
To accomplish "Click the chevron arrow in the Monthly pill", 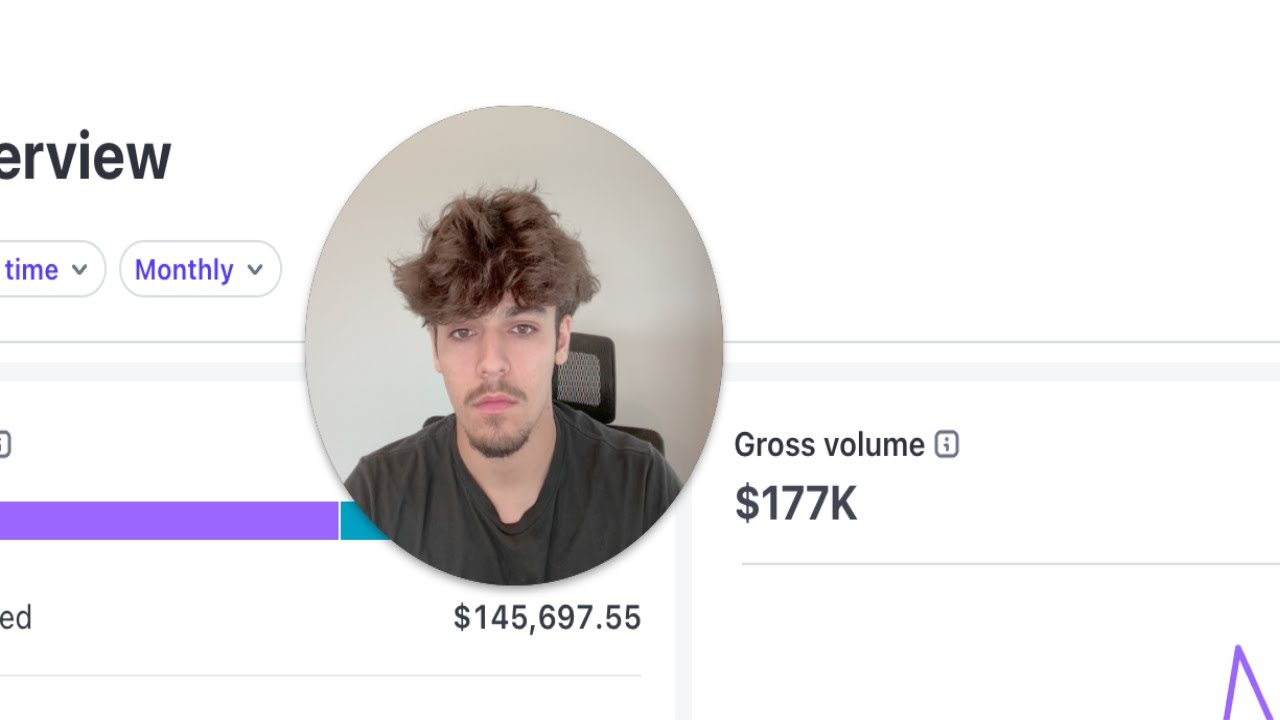I will [254, 269].
